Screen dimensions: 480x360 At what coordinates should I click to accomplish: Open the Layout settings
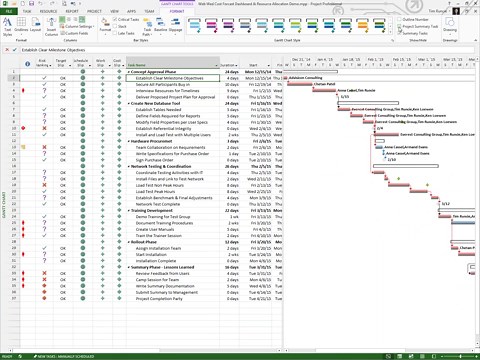pos(35,25)
